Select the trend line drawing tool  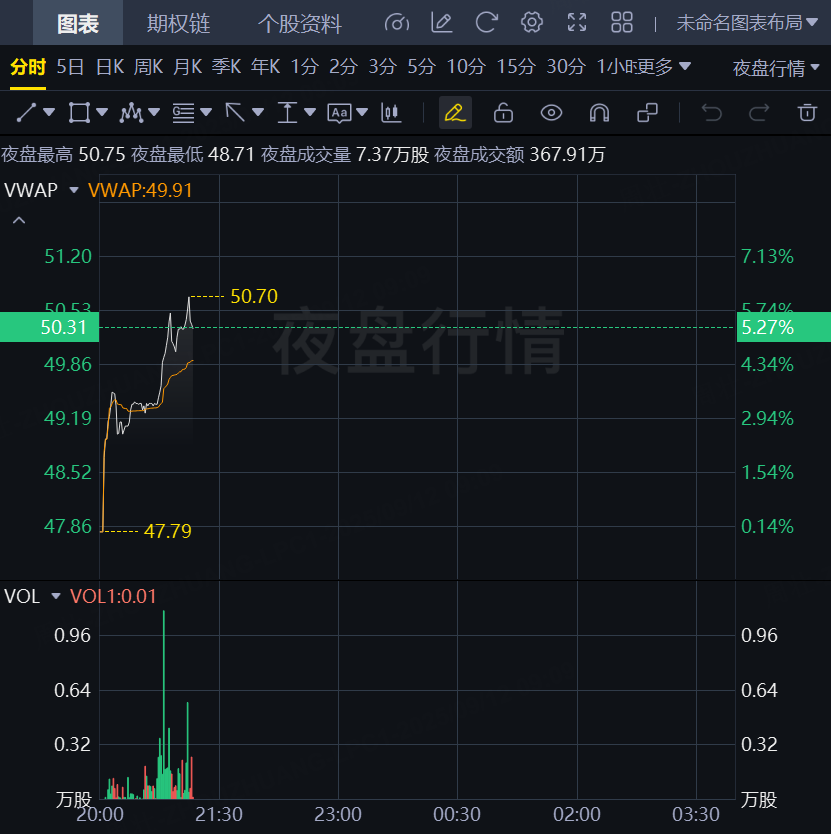point(27,112)
